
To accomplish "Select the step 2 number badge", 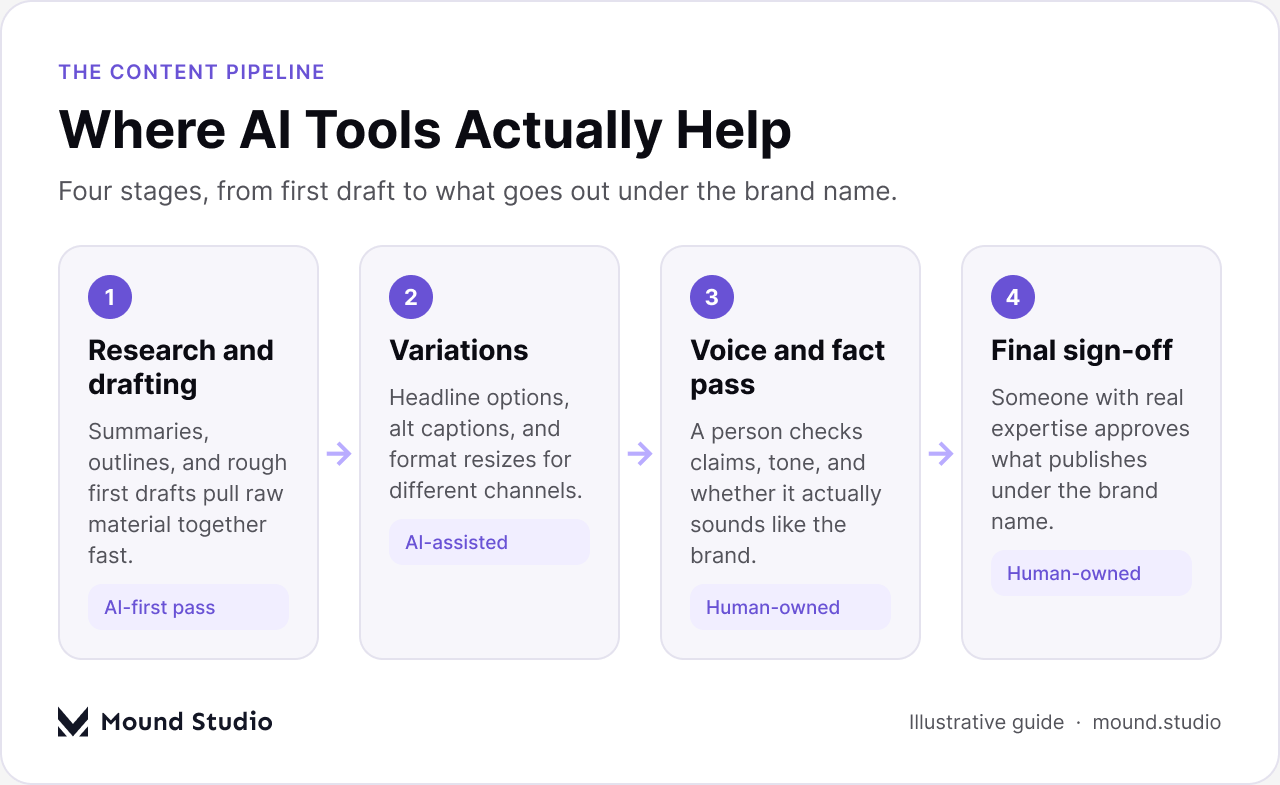I will coord(411,297).
